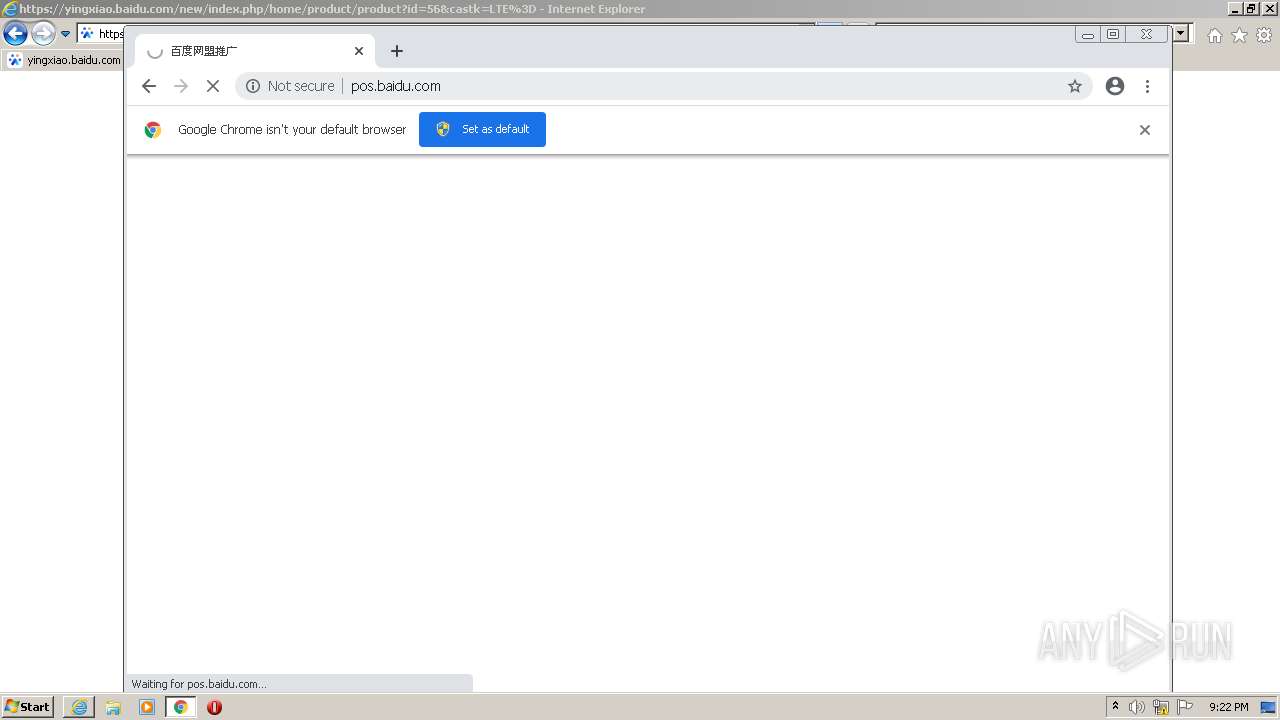
Task: Click Chrome's forward navigation arrow
Action: tap(181, 86)
